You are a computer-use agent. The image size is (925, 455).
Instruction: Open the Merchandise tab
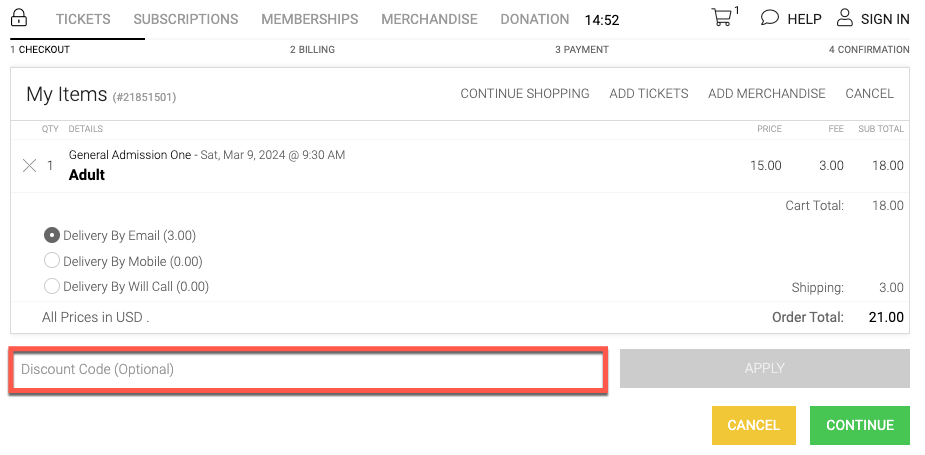[x=429, y=19]
